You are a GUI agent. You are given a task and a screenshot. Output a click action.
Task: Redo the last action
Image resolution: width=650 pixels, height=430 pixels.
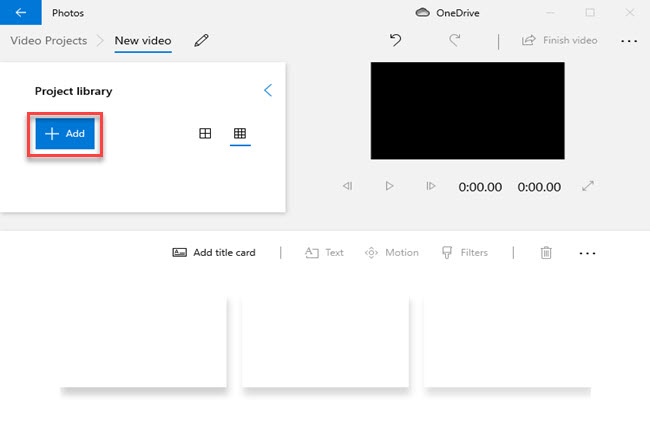click(x=455, y=41)
